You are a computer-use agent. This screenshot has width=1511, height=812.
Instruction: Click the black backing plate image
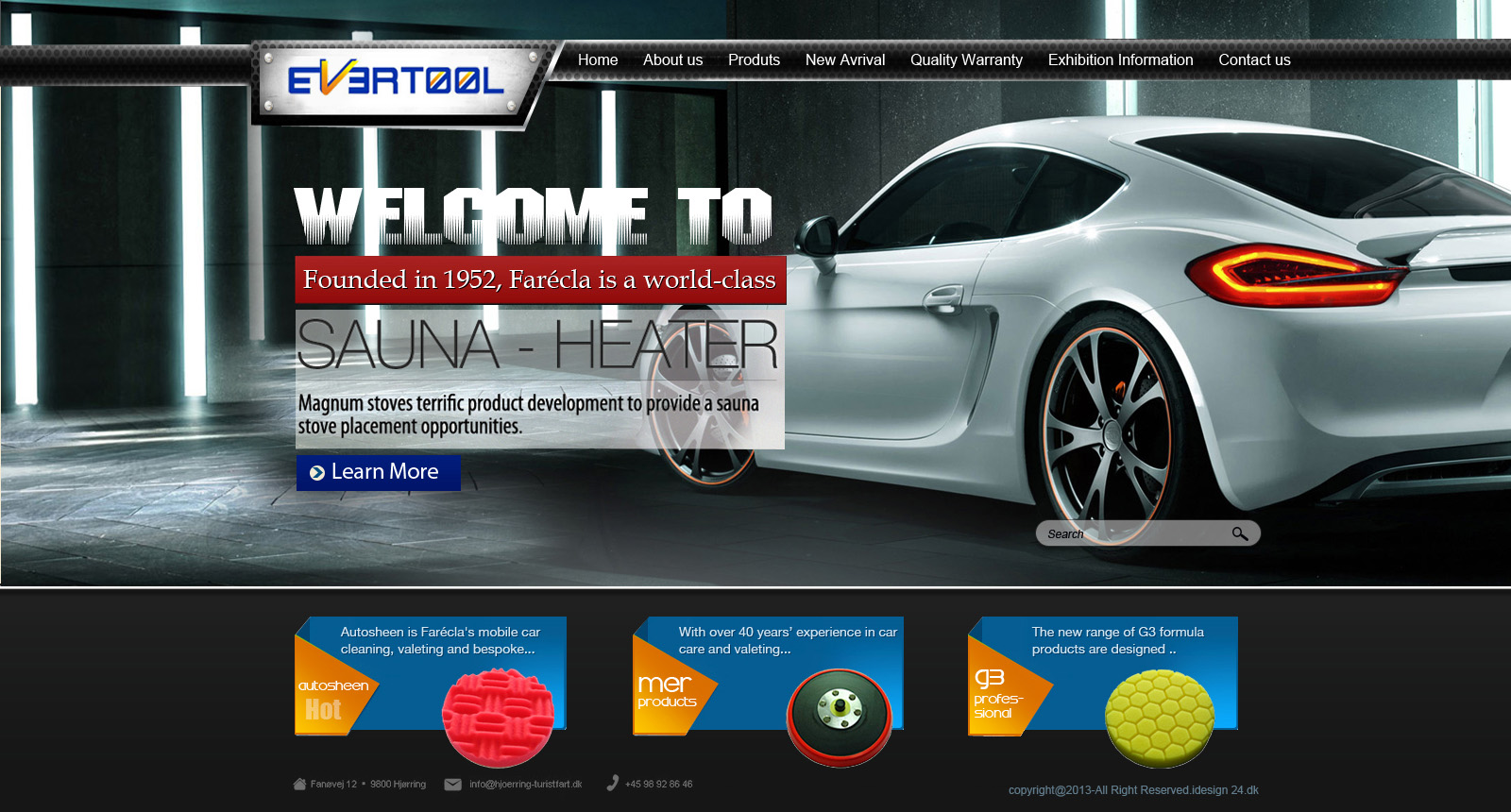coord(840,717)
